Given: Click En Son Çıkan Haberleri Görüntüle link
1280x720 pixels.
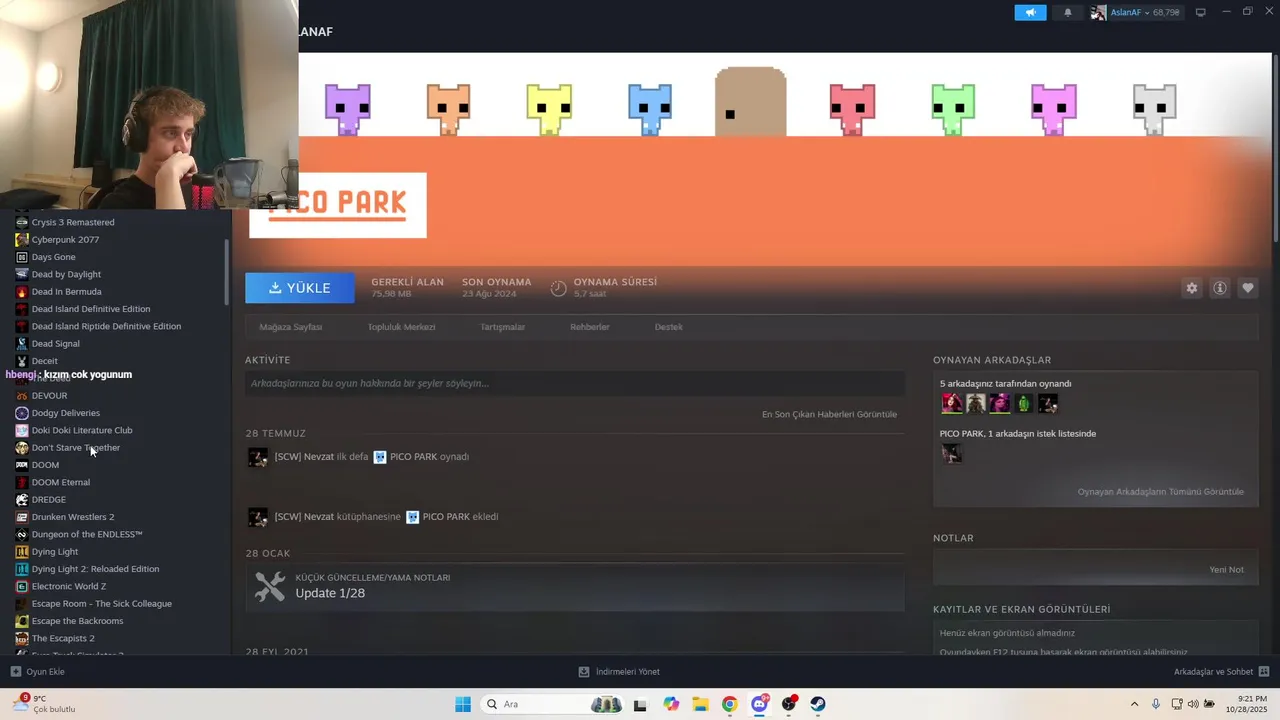Looking at the screenshot, I should pyautogui.click(x=829, y=414).
